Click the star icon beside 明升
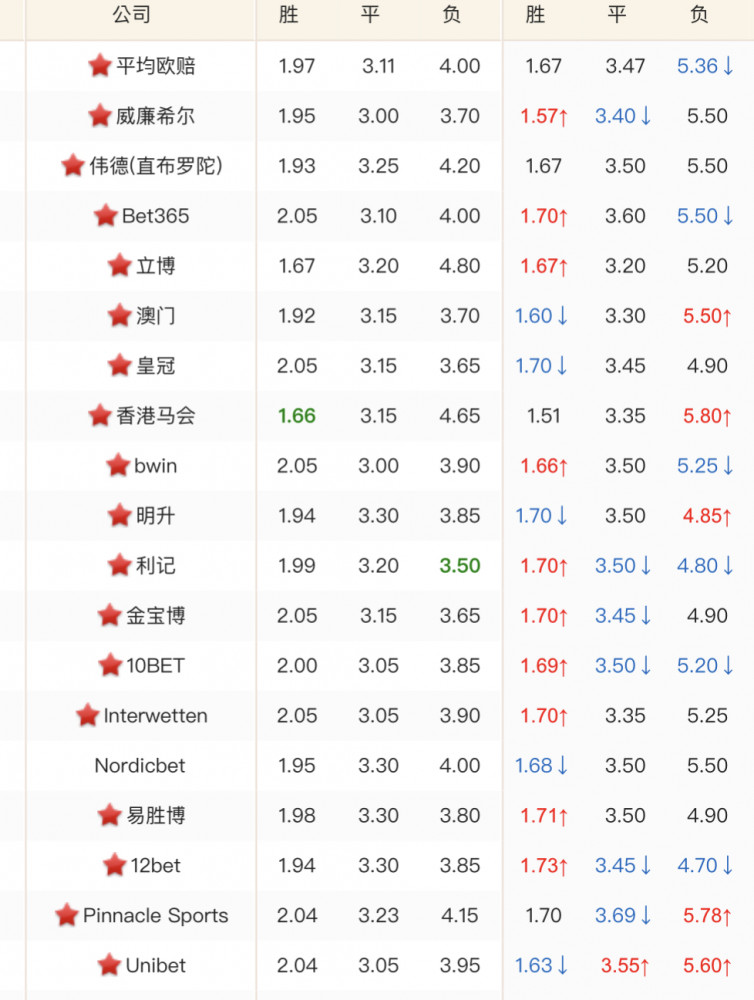The width and height of the screenshot is (754, 1000). point(119,515)
